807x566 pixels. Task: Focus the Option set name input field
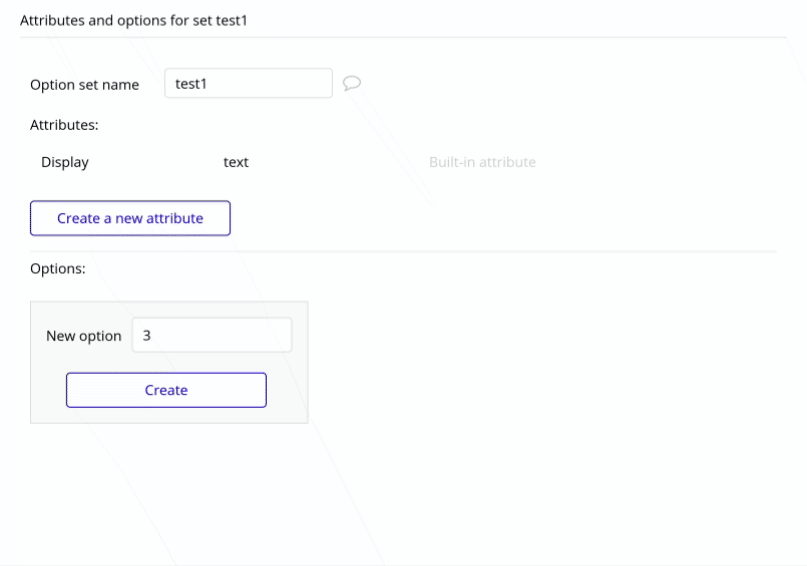coord(248,84)
